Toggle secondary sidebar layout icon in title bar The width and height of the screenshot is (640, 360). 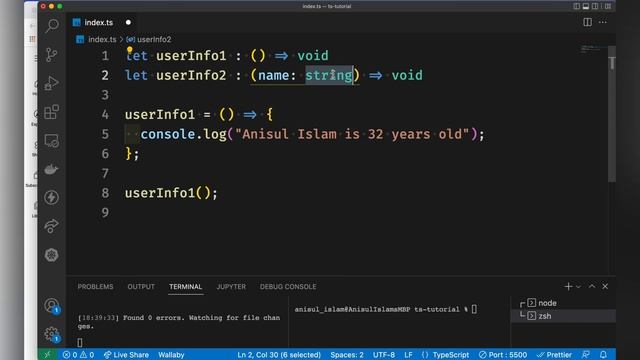(x=595, y=6)
